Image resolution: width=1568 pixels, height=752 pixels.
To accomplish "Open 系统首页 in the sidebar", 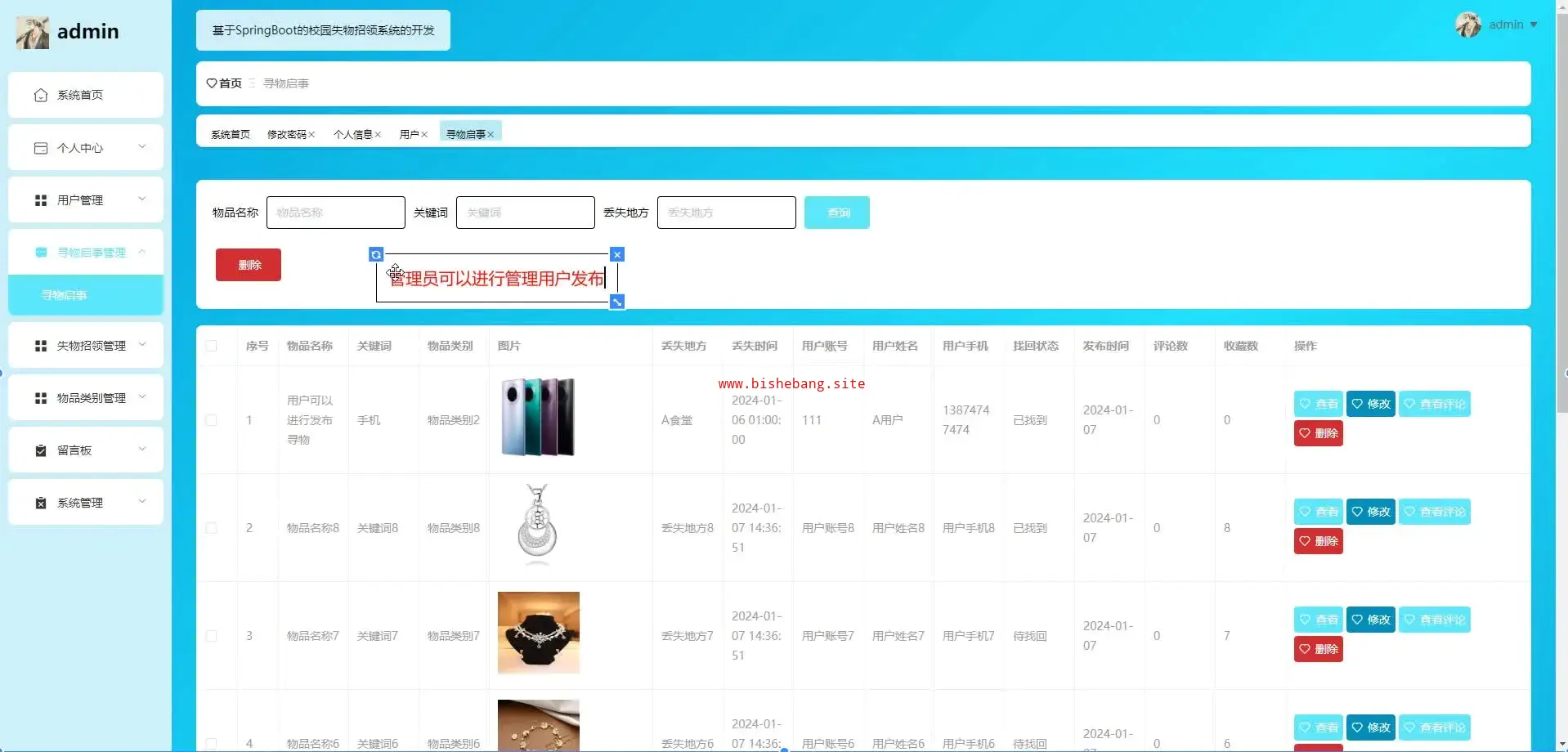I will tap(86, 95).
